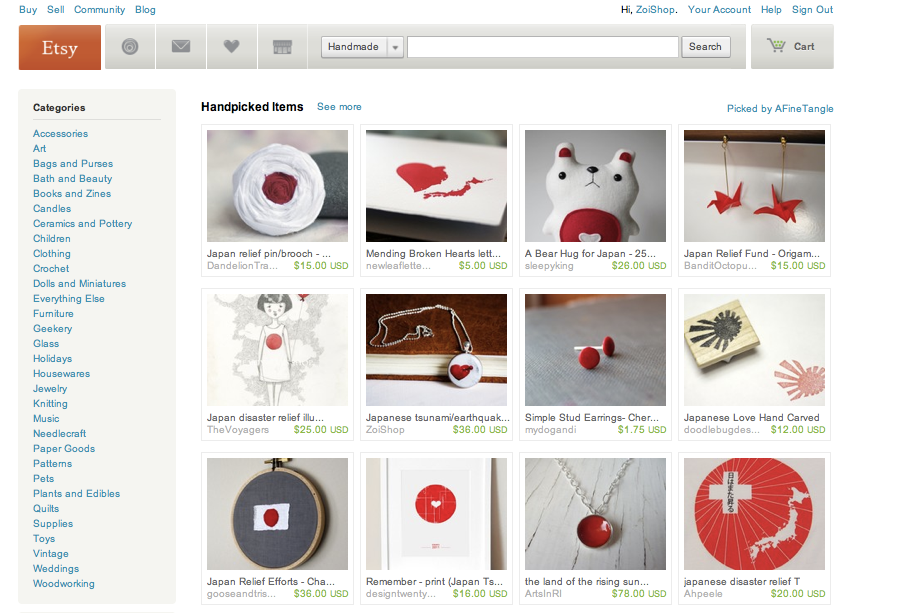Open the Community menu item
This screenshot has height=613, width=914.
click(99, 9)
